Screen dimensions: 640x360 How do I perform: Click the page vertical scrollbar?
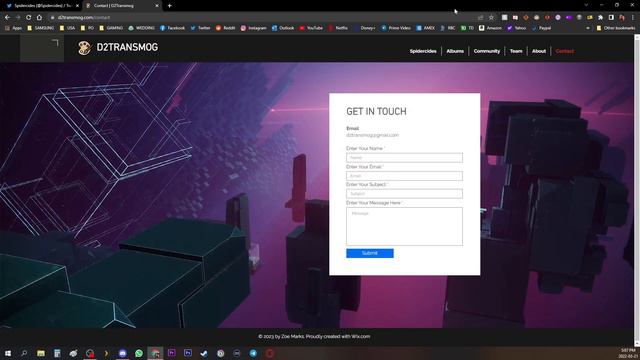pos(637,191)
